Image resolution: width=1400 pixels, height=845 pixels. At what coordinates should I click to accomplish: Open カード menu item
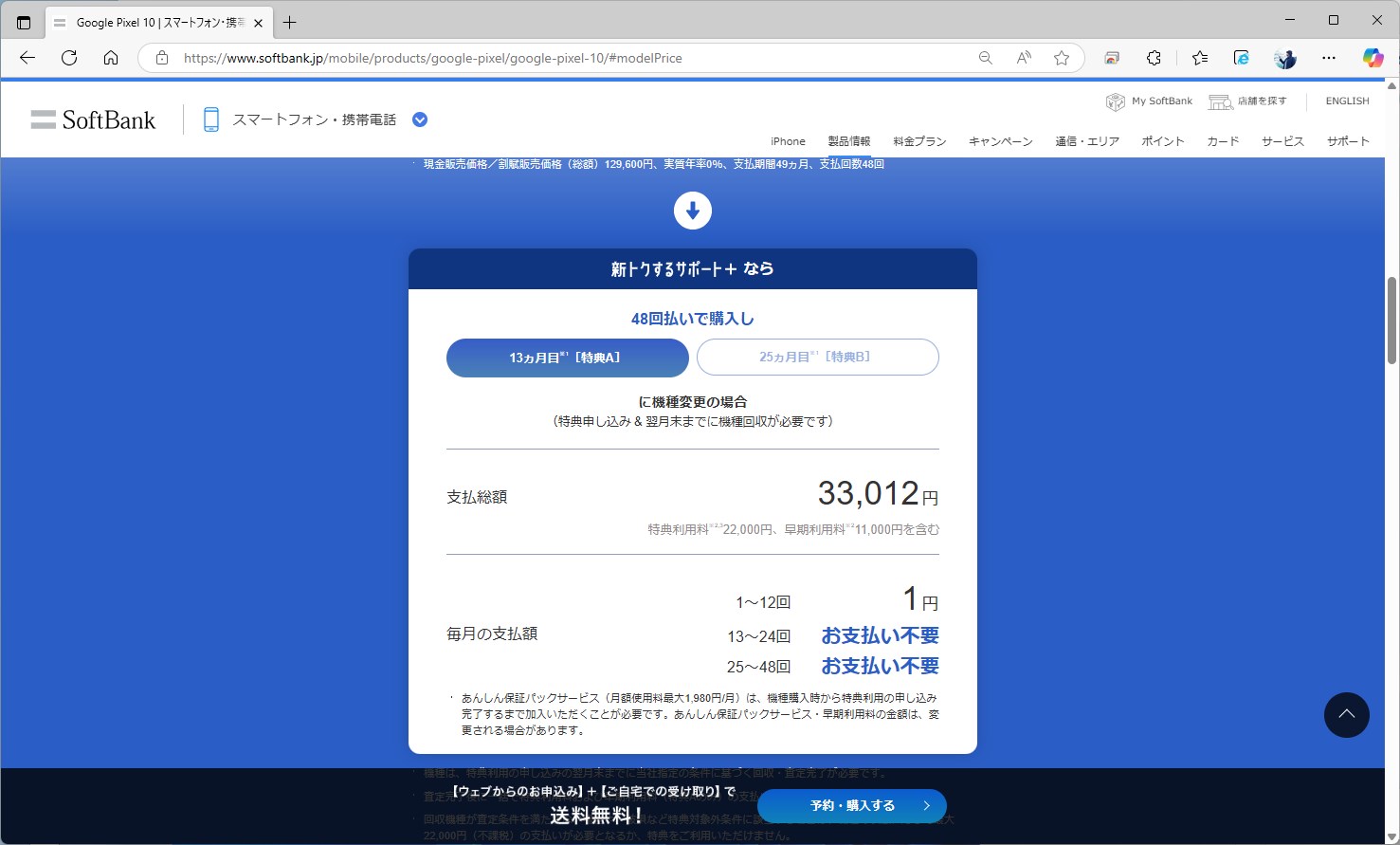pyautogui.click(x=1223, y=141)
